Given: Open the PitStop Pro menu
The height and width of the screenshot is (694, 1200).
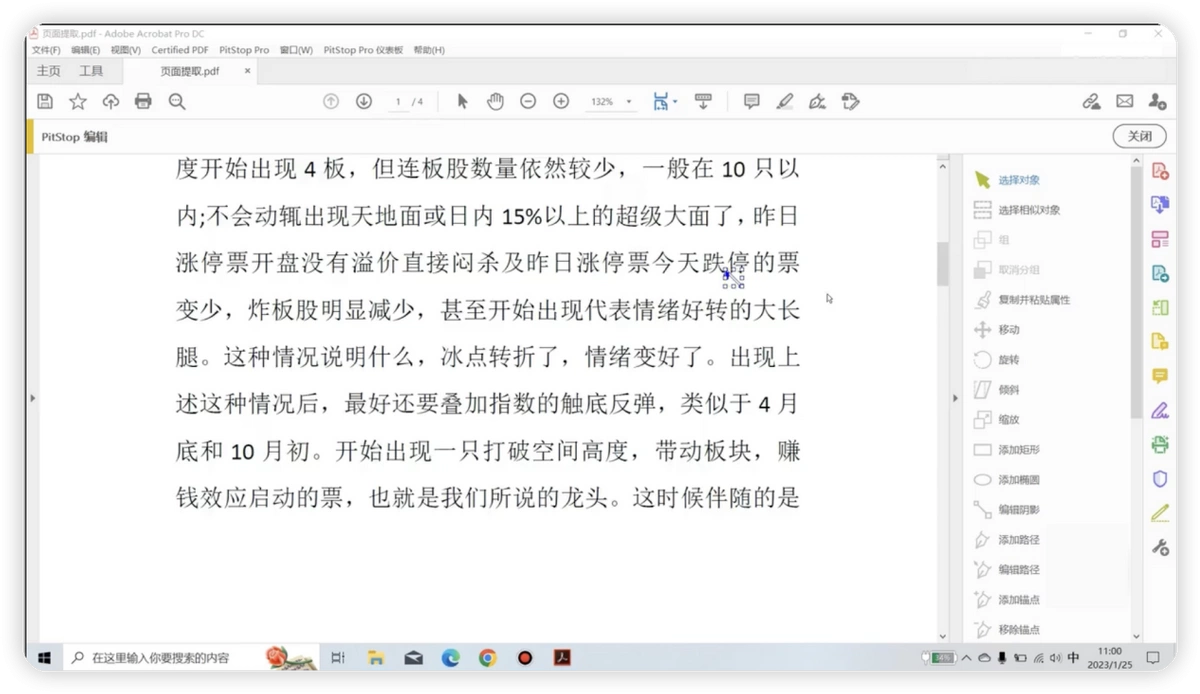Looking at the screenshot, I should point(244,50).
